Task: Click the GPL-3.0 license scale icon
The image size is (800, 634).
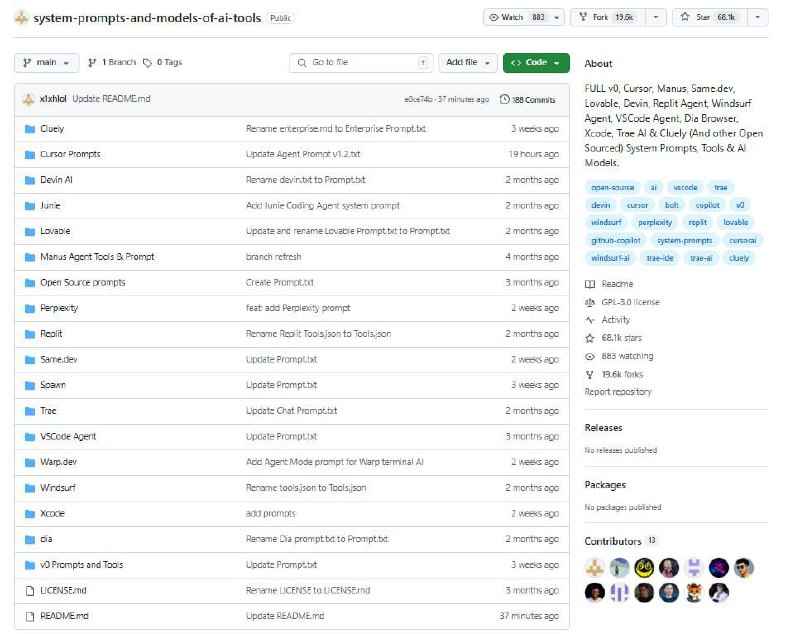Action: (590, 302)
